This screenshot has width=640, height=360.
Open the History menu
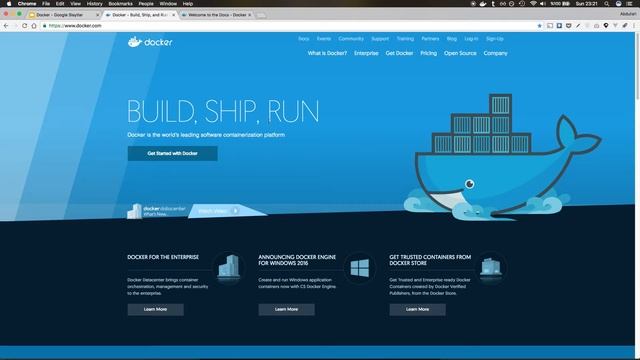click(94, 4)
